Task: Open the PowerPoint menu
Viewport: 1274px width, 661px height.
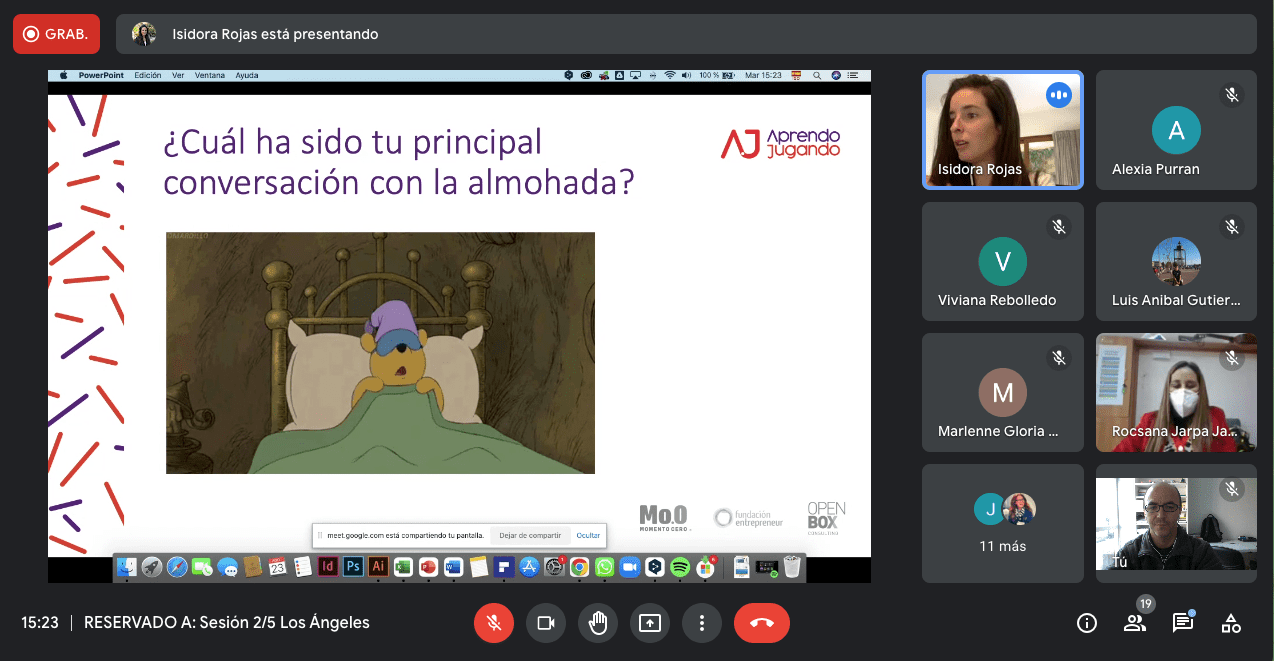Action: click(x=100, y=75)
